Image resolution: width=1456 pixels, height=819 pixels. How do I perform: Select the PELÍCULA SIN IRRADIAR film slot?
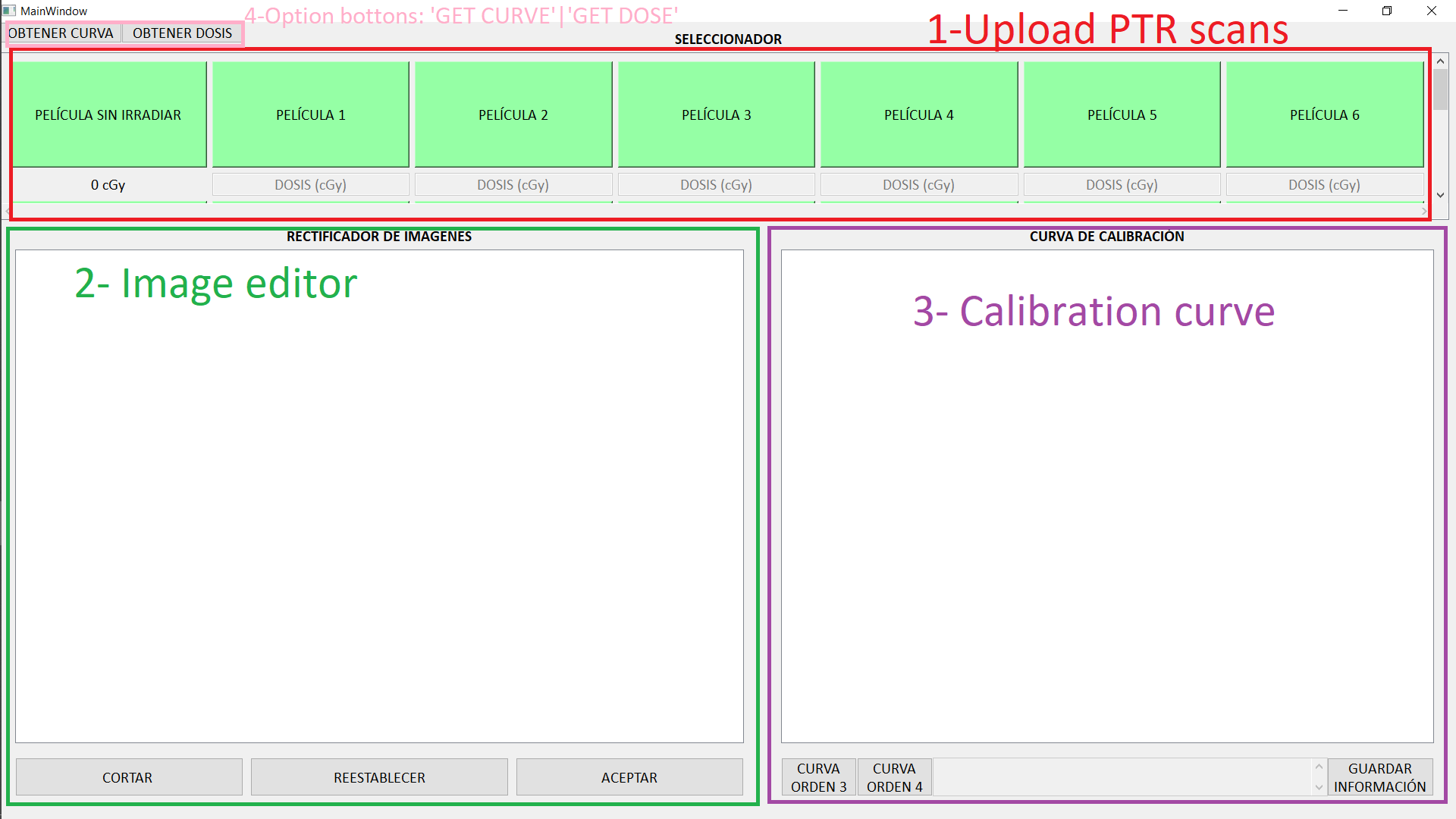[108, 114]
